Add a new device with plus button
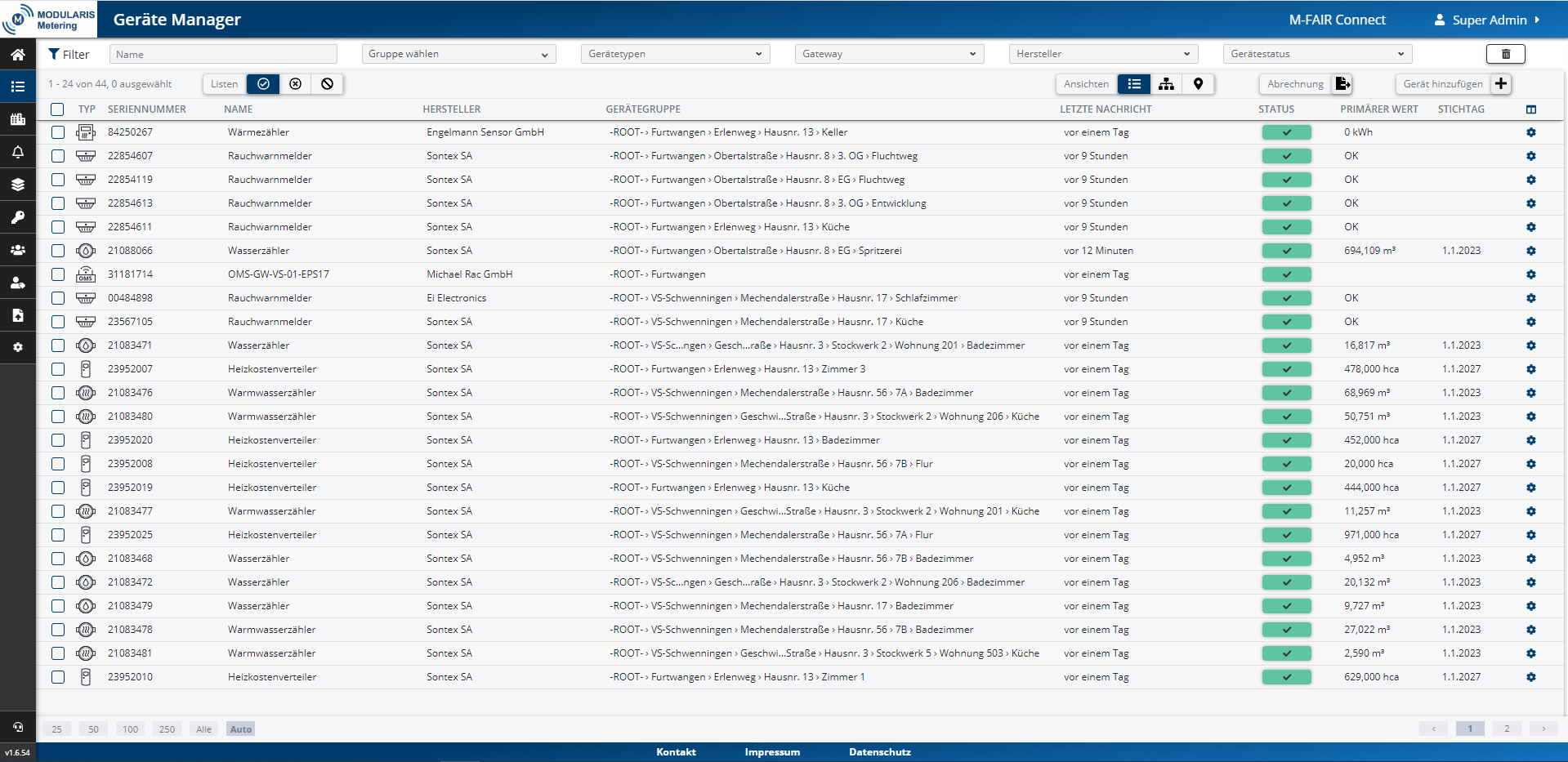Viewport: 1568px width, 762px height. coord(1501,84)
